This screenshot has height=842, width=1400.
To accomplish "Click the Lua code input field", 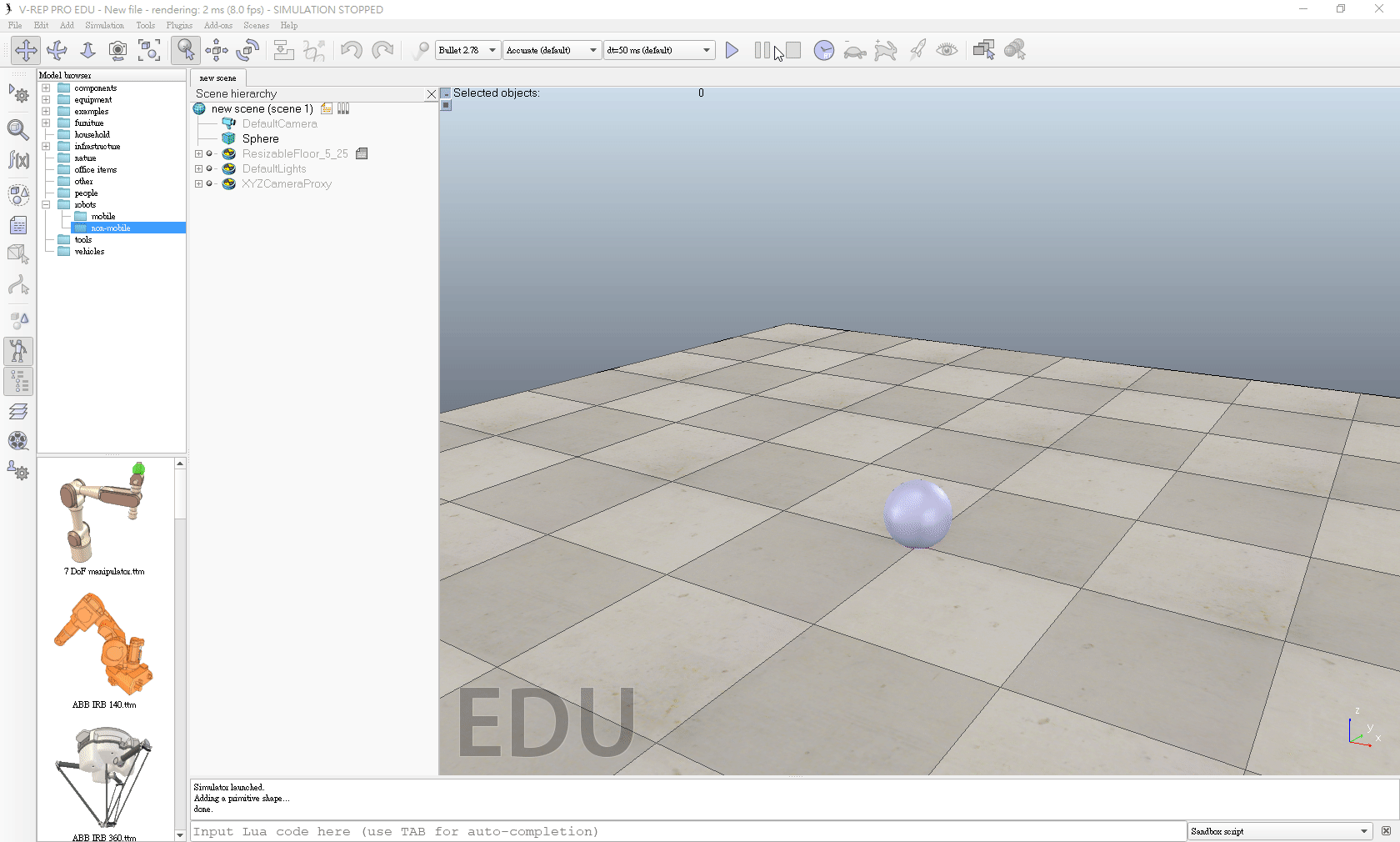I will [687, 831].
